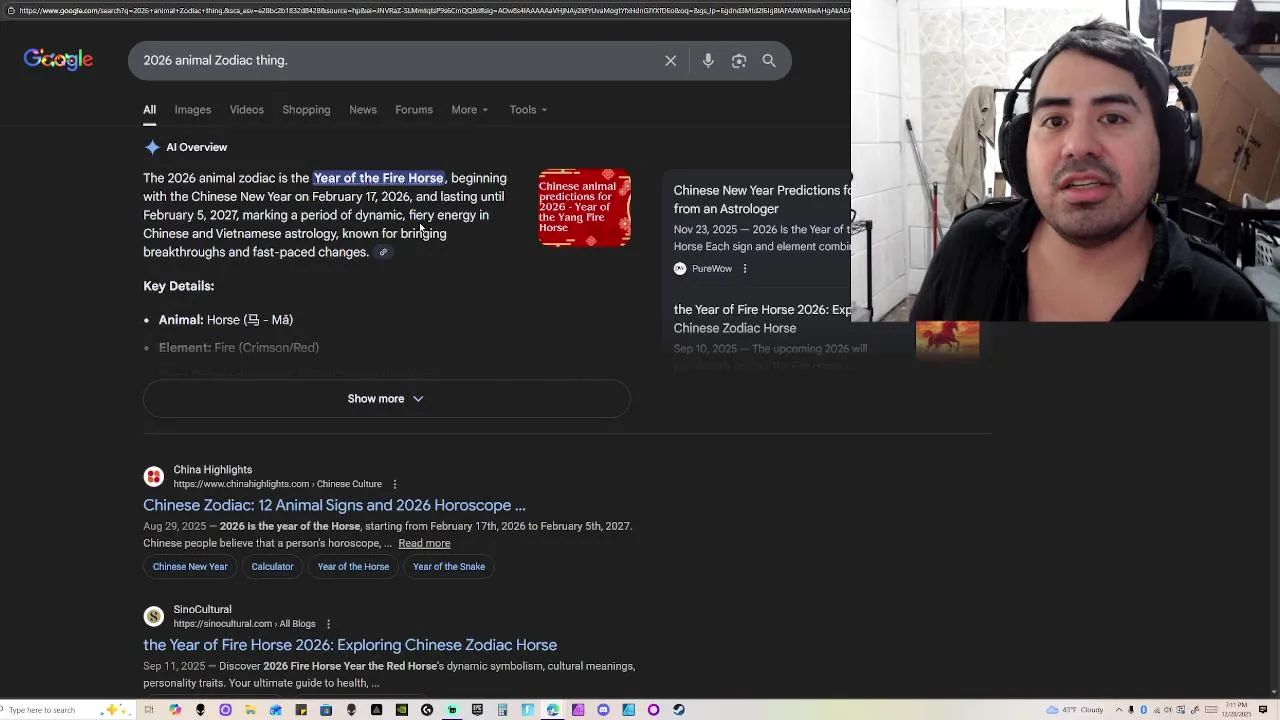Click the Key Details heading
Image resolution: width=1280 pixels, height=720 pixels.
(x=178, y=286)
